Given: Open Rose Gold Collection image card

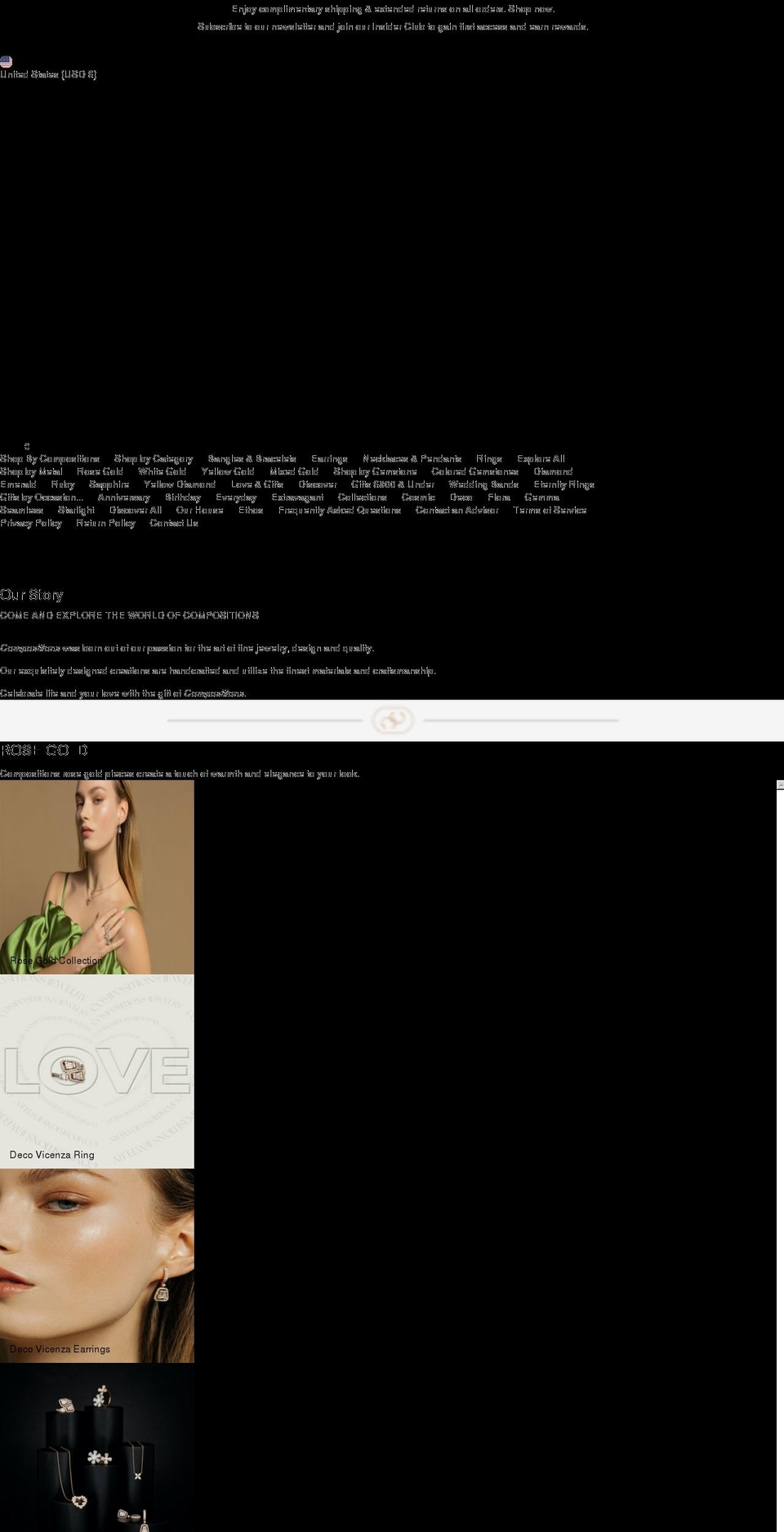Looking at the screenshot, I should click(97, 877).
